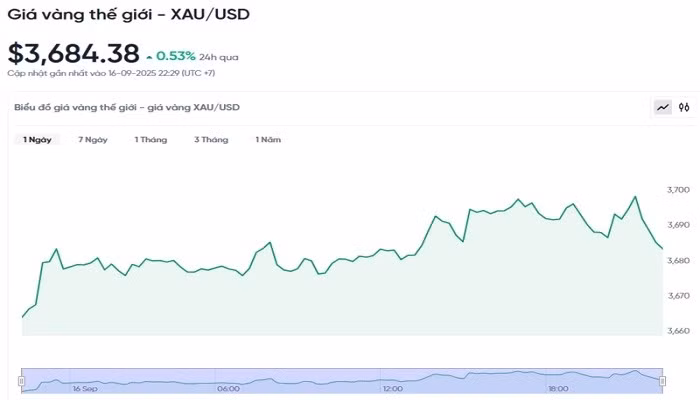Screen dimensions: 700x400
Task: Show the 3 Tháng price range
Action: coord(211,140)
